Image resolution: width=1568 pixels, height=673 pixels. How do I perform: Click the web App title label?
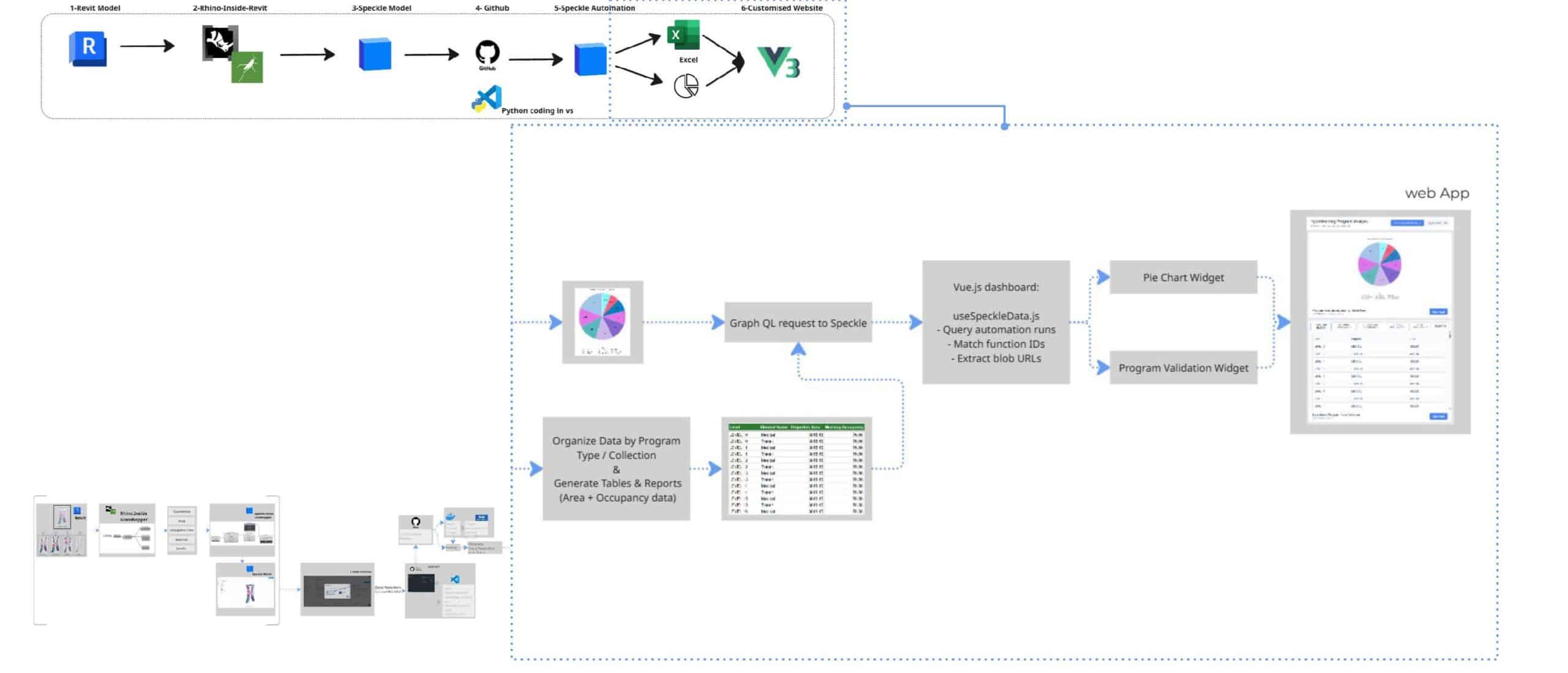tap(1436, 193)
